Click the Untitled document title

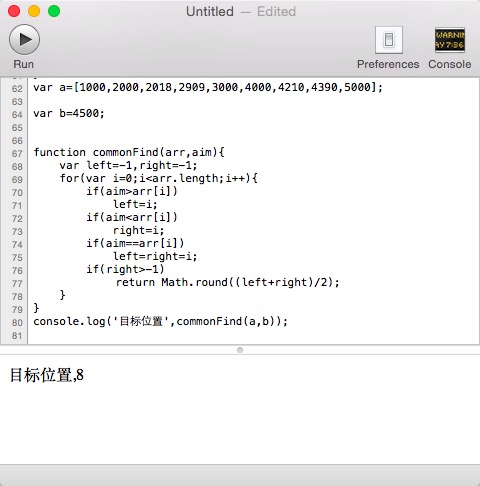(x=210, y=12)
